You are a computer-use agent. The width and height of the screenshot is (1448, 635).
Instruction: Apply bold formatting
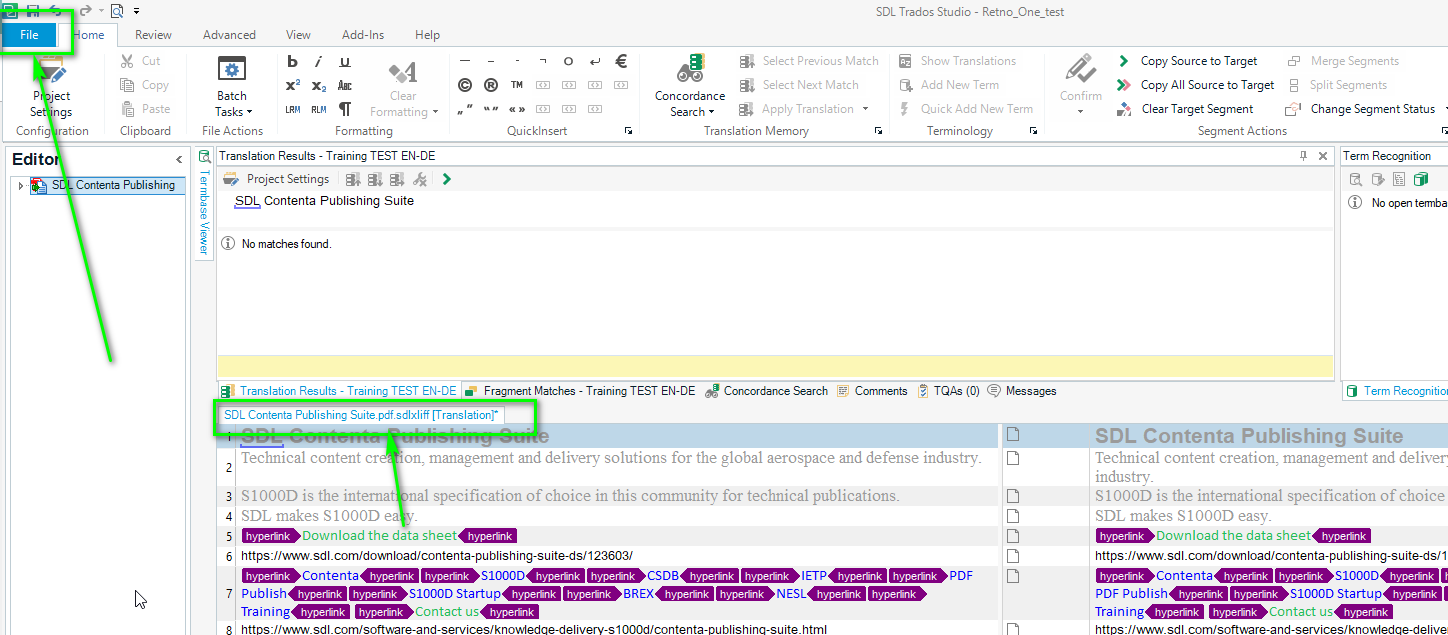coord(293,61)
